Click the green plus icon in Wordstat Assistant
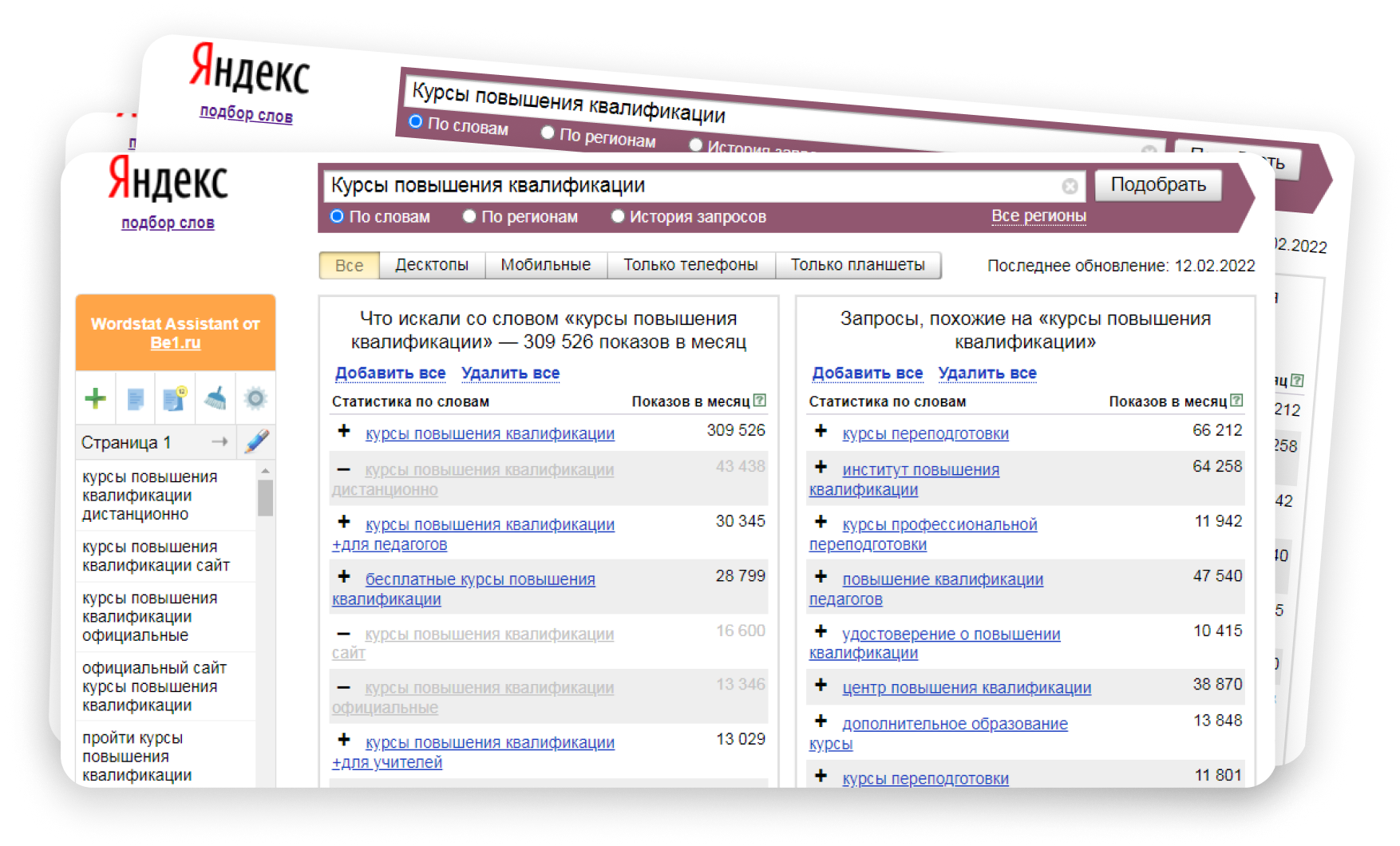 [95, 397]
